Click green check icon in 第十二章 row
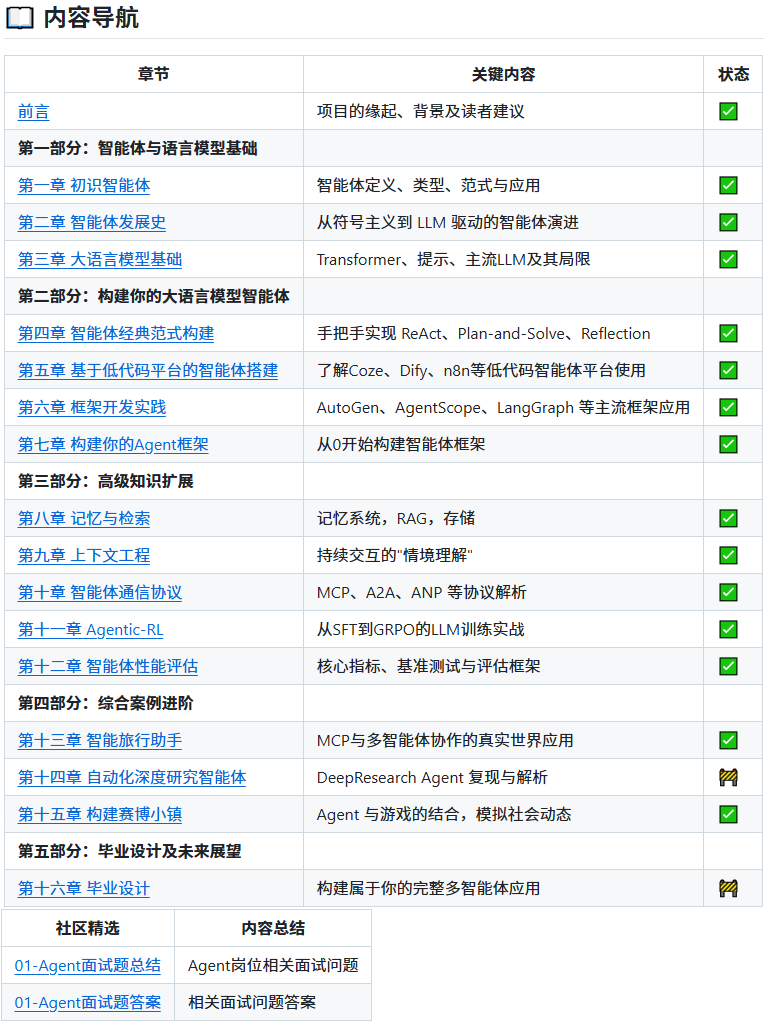This screenshot has height=1026, width=764. pyautogui.click(x=728, y=667)
